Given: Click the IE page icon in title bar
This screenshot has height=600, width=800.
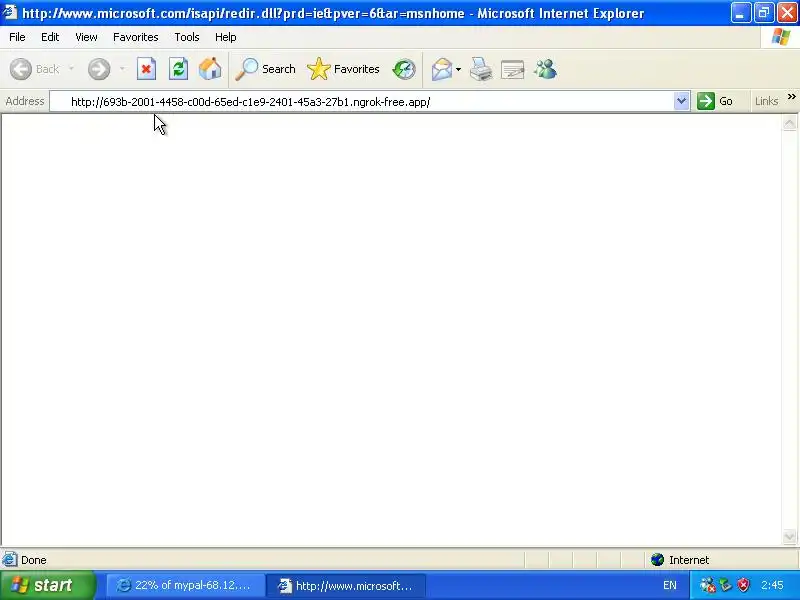Looking at the screenshot, I should 10,12.
